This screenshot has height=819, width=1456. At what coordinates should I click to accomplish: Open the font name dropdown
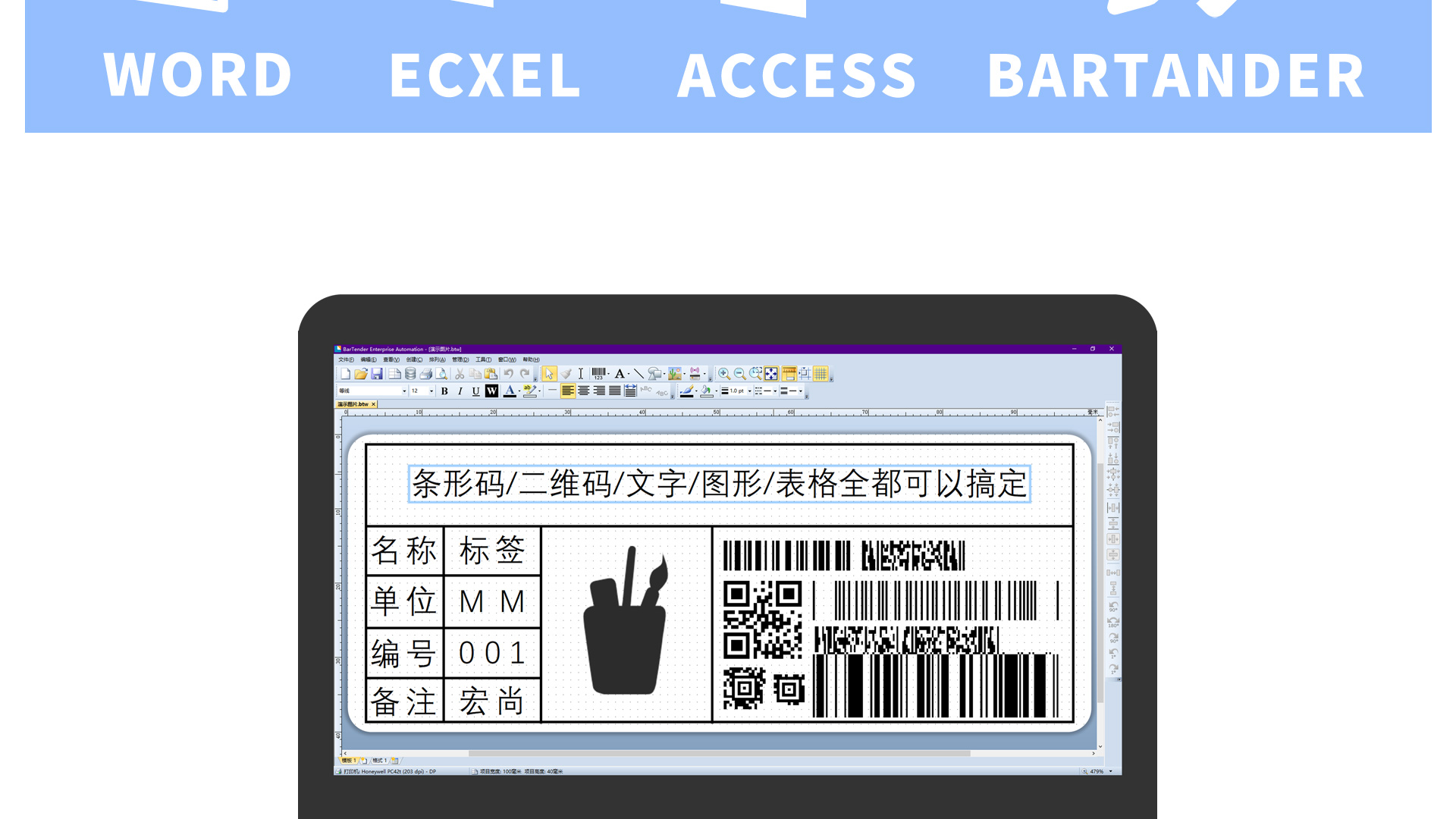pyautogui.click(x=404, y=391)
